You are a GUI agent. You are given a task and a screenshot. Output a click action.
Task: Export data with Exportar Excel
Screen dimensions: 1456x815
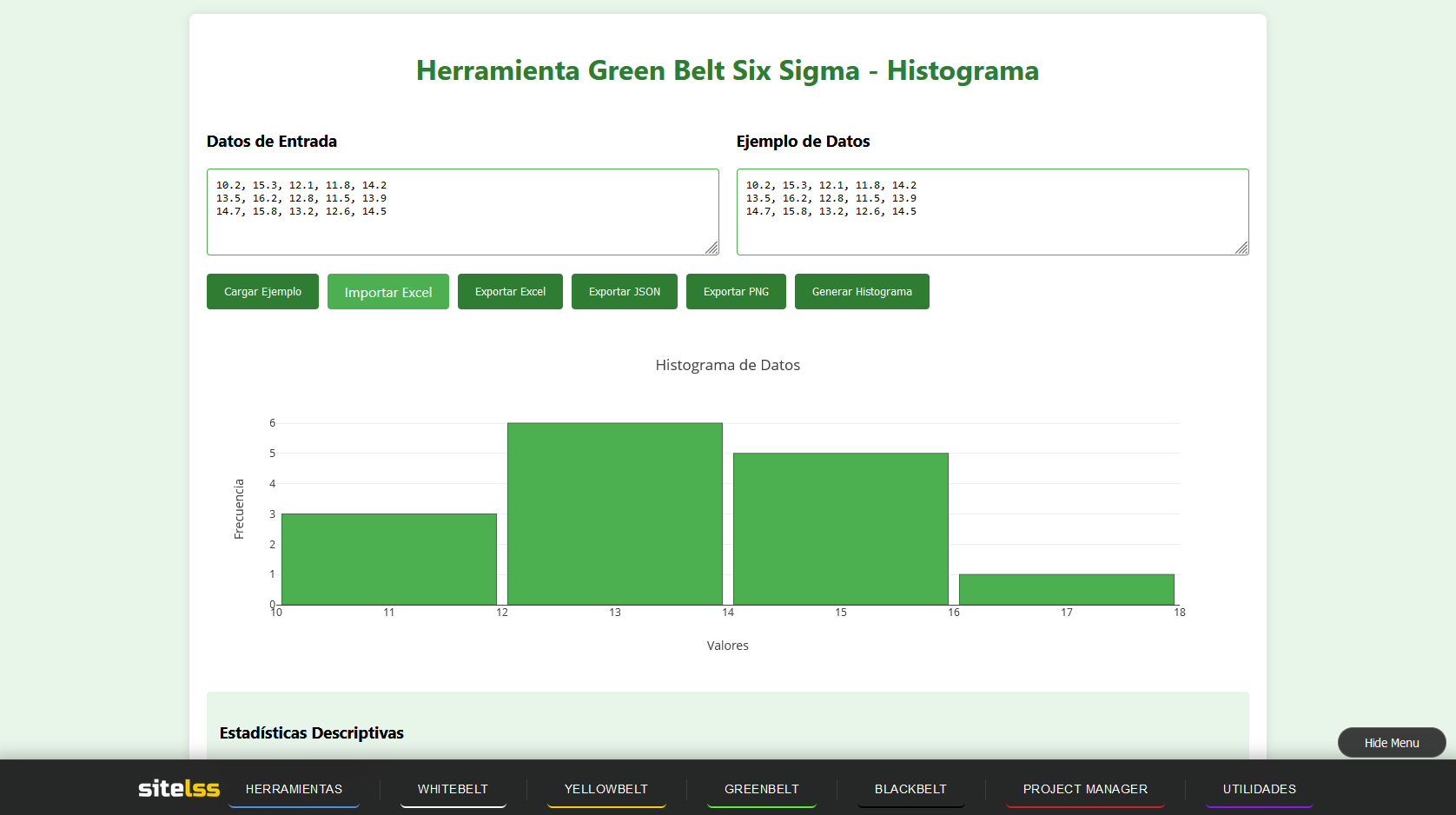pos(510,292)
